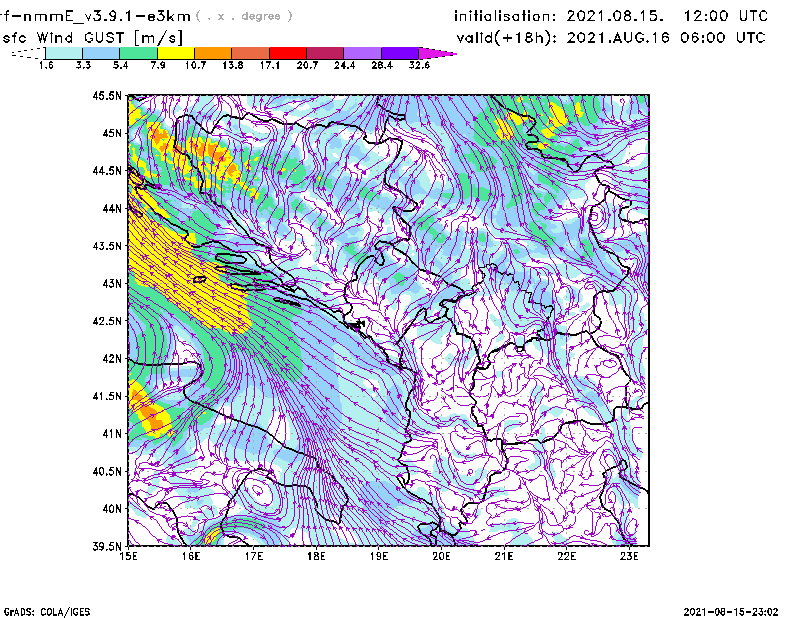This screenshot has height=618, width=800.
Task: Click the 22E longitude label
Action: point(566,556)
